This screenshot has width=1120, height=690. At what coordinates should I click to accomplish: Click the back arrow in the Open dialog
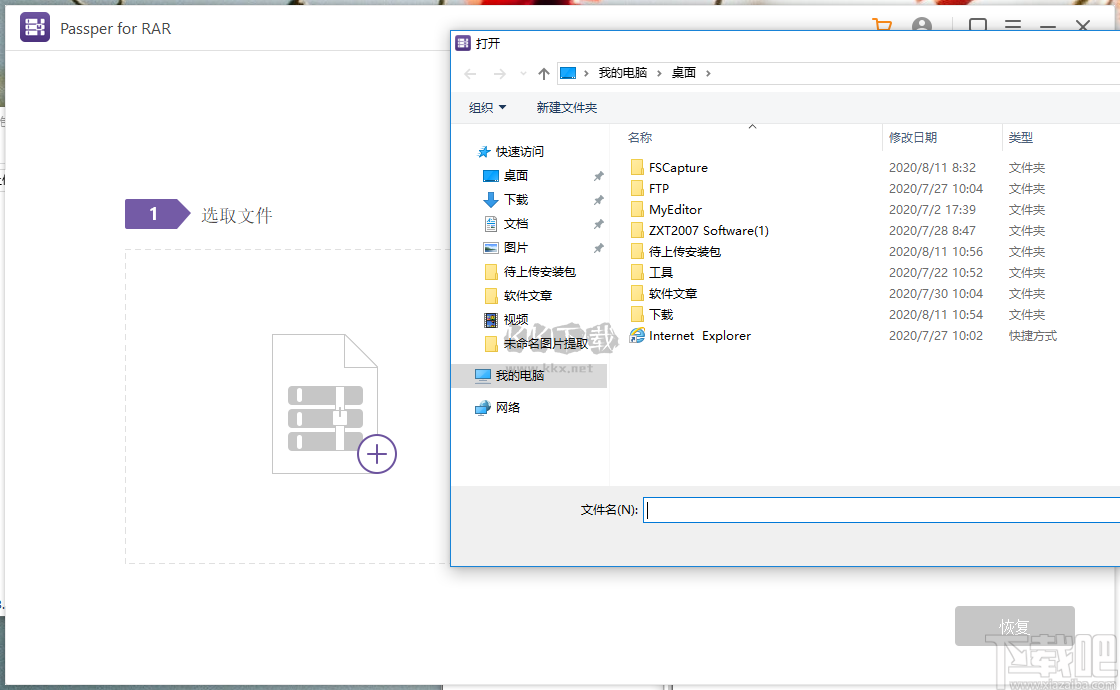(470, 73)
